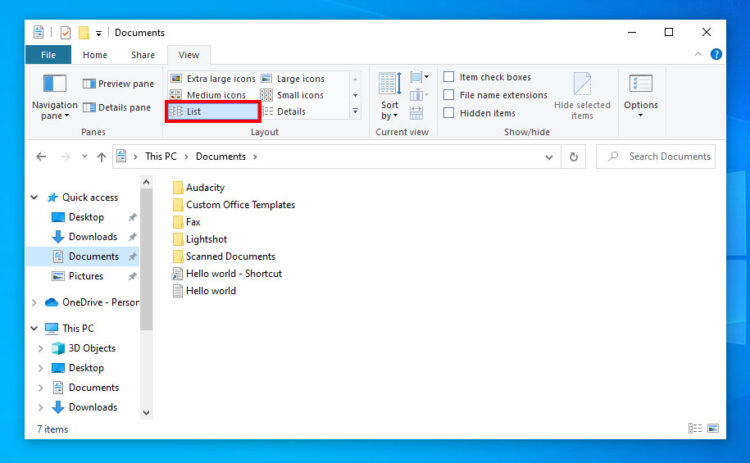Choose the Details layout view

291,111
